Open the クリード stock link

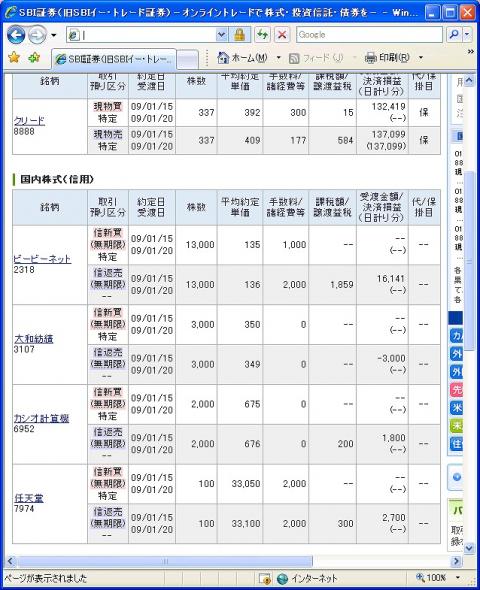pyautogui.click(x=29, y=121)
